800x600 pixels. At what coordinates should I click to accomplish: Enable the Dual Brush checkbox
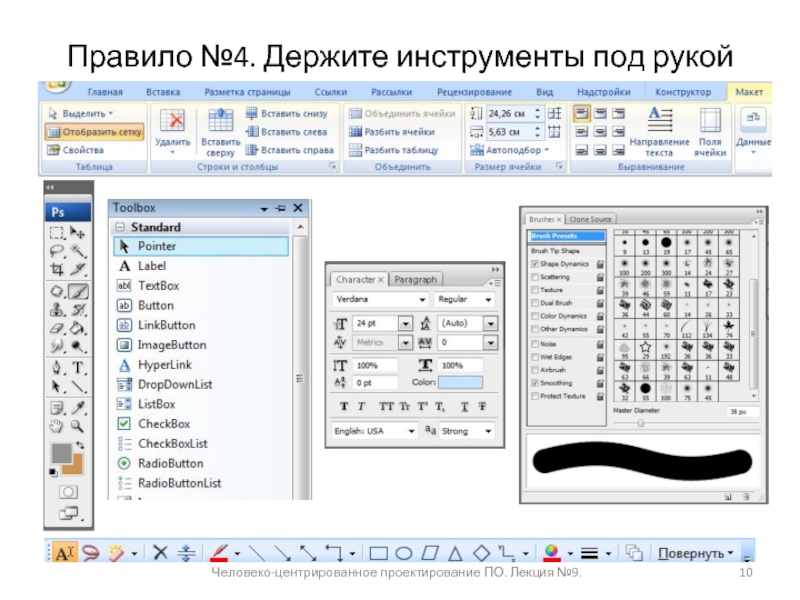tap(535, 303)
